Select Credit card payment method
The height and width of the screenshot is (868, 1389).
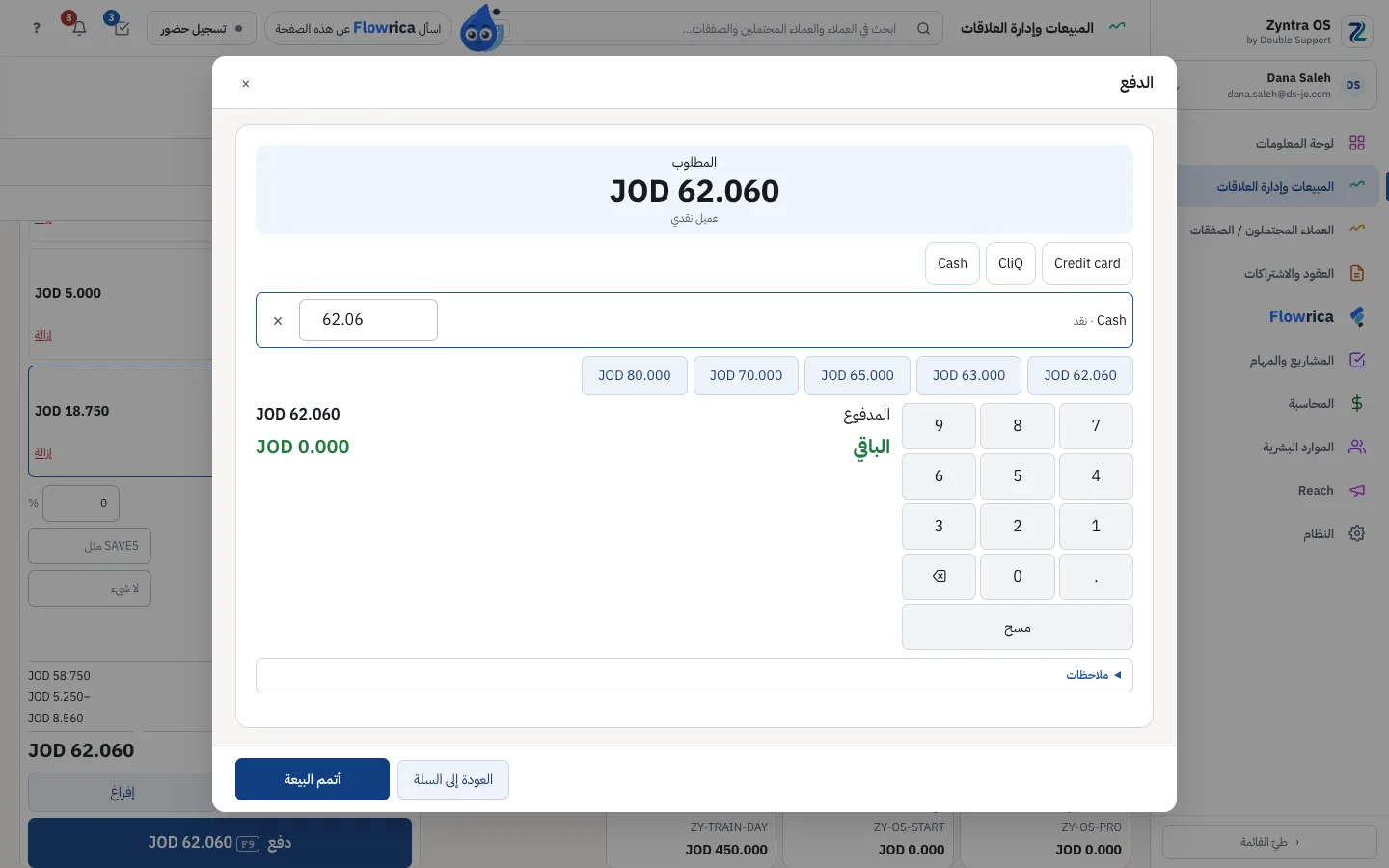tap(1087, 263)
